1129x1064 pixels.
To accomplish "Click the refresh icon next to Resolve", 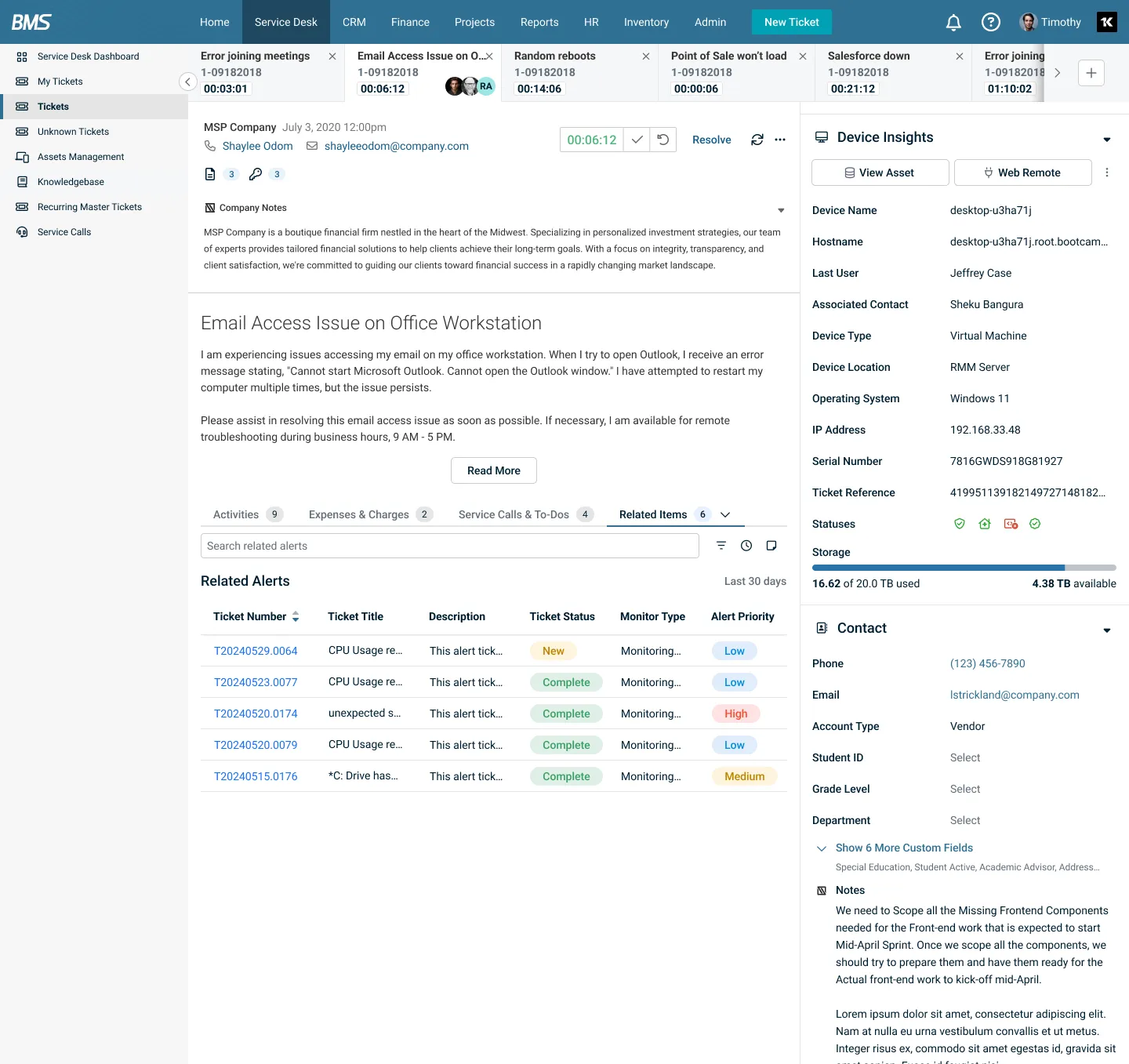I will coord(757,140).
